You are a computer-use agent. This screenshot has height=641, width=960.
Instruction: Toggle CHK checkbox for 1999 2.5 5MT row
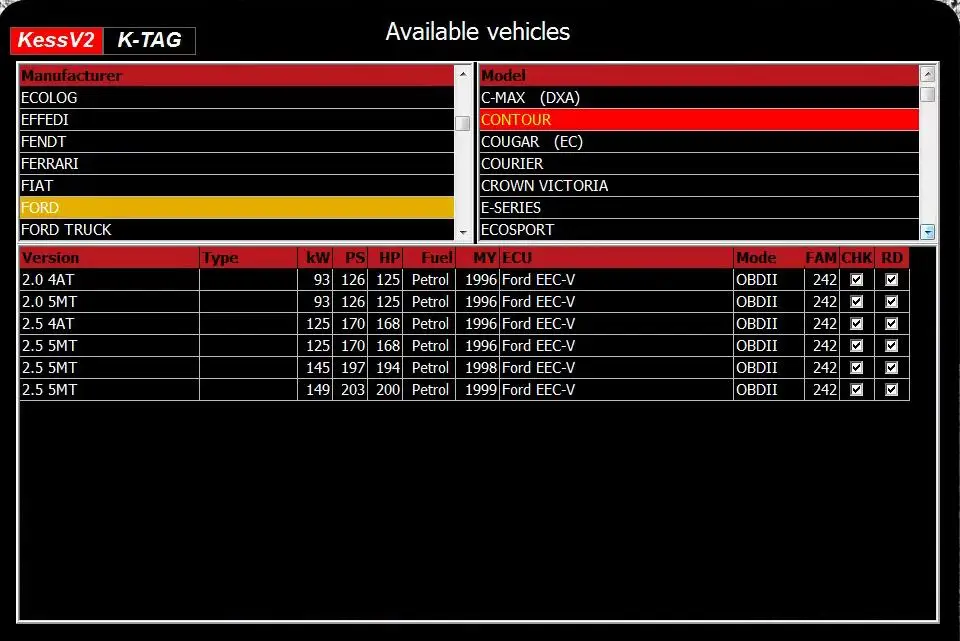point(857,390)
